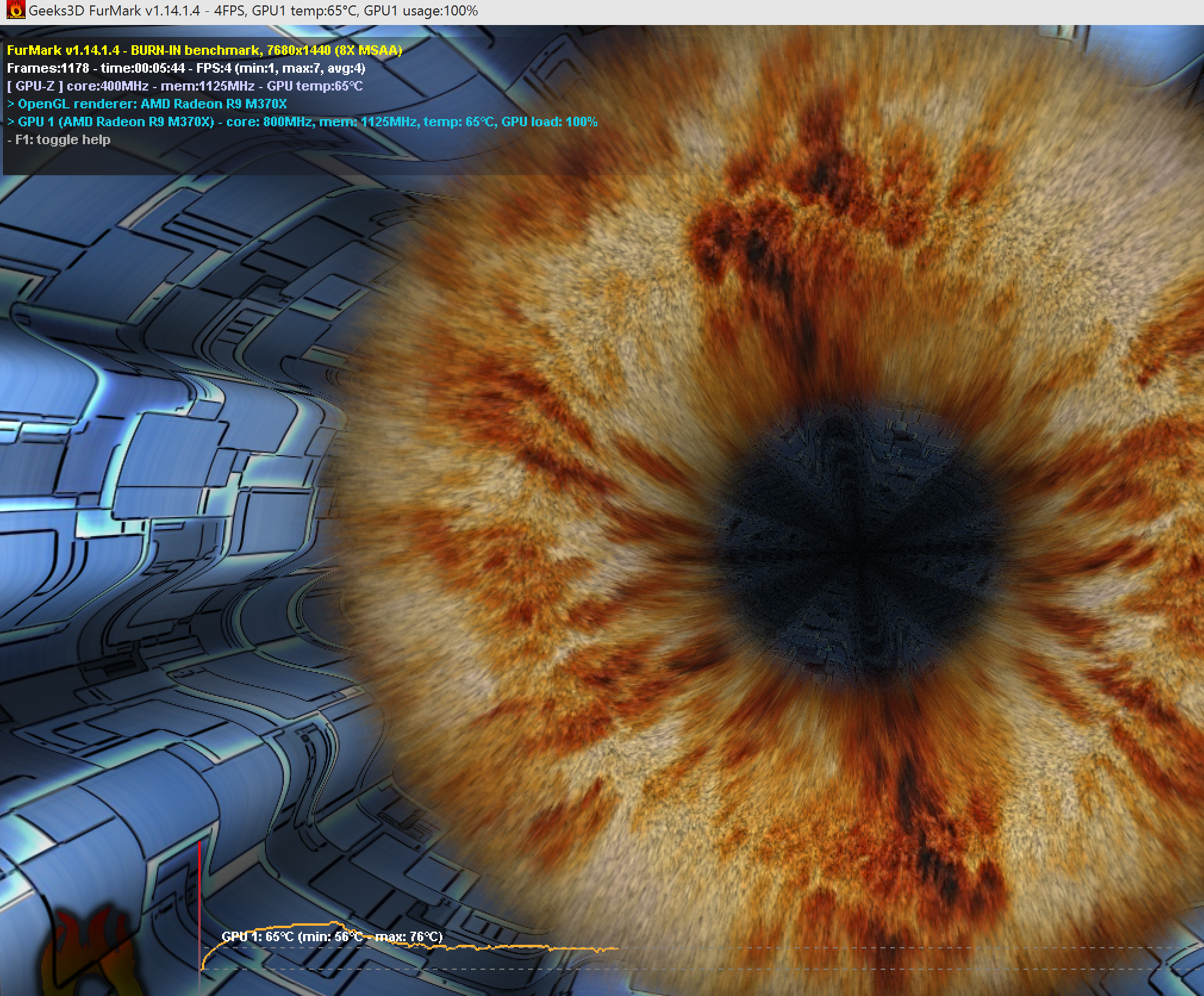This screenshot has height=996, width=1204.
Task: Click the 'GPU1 temp:65°C' text in title bar
Action: pyautogui.click(x=304, y=11)
